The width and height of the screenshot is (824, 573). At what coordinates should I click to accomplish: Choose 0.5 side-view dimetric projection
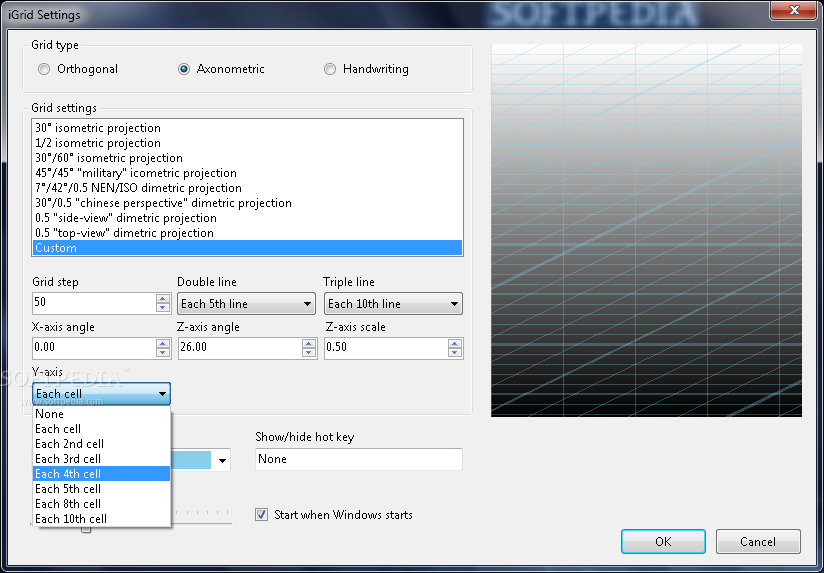(247, 218)
